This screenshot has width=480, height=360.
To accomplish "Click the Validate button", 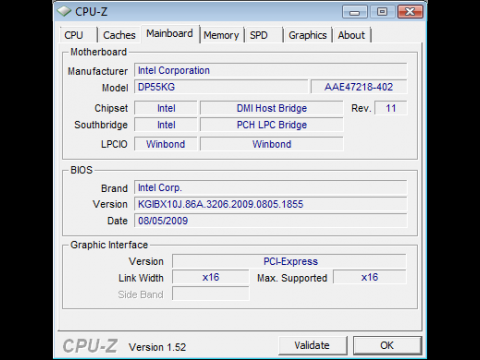I will click(x=312, y=345).
